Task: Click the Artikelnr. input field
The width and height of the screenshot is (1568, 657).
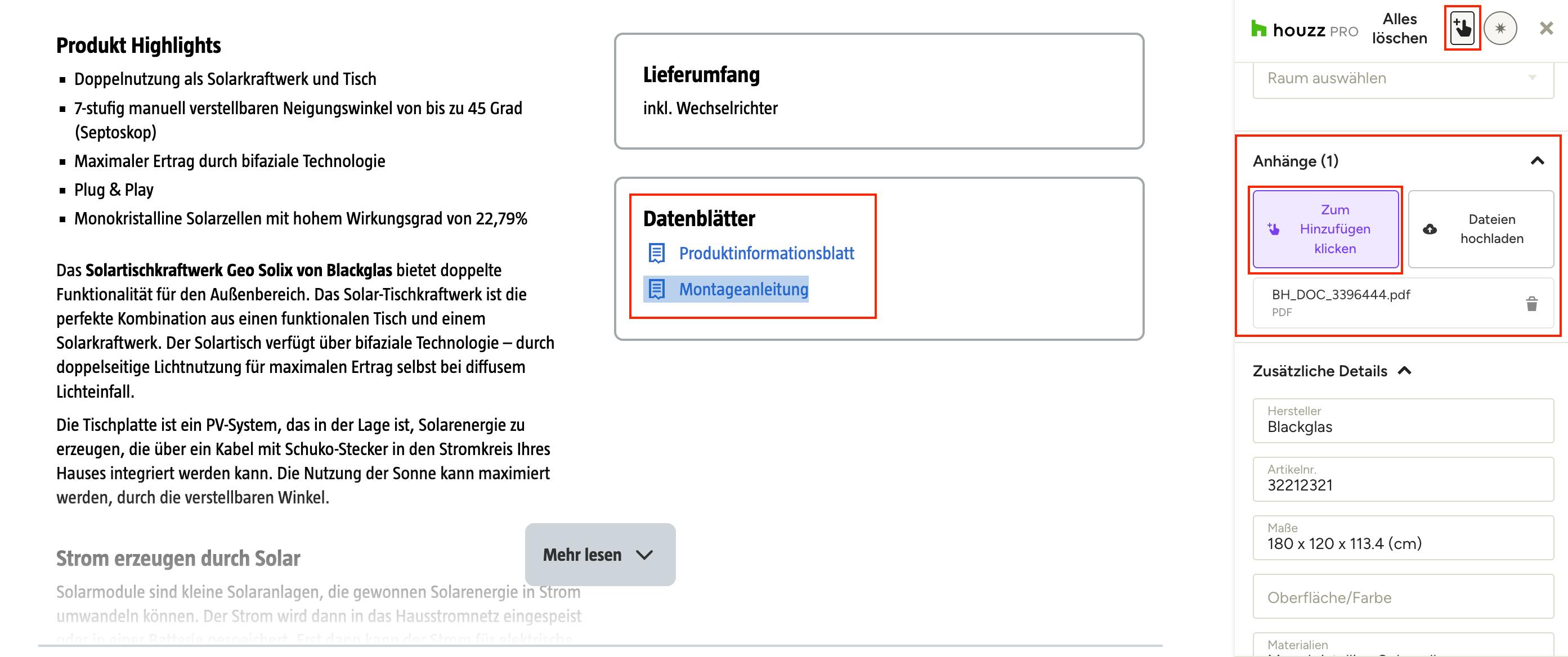Action: click(1403, 479)
